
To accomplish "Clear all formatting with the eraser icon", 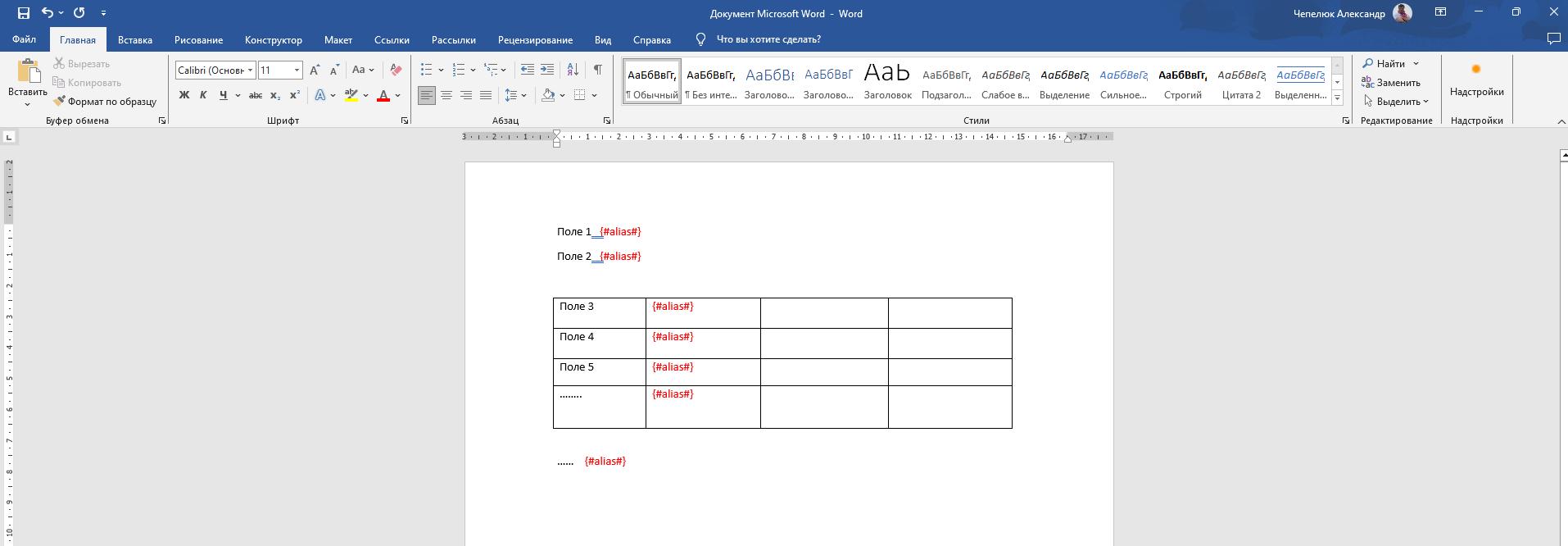I will (396, 70).
